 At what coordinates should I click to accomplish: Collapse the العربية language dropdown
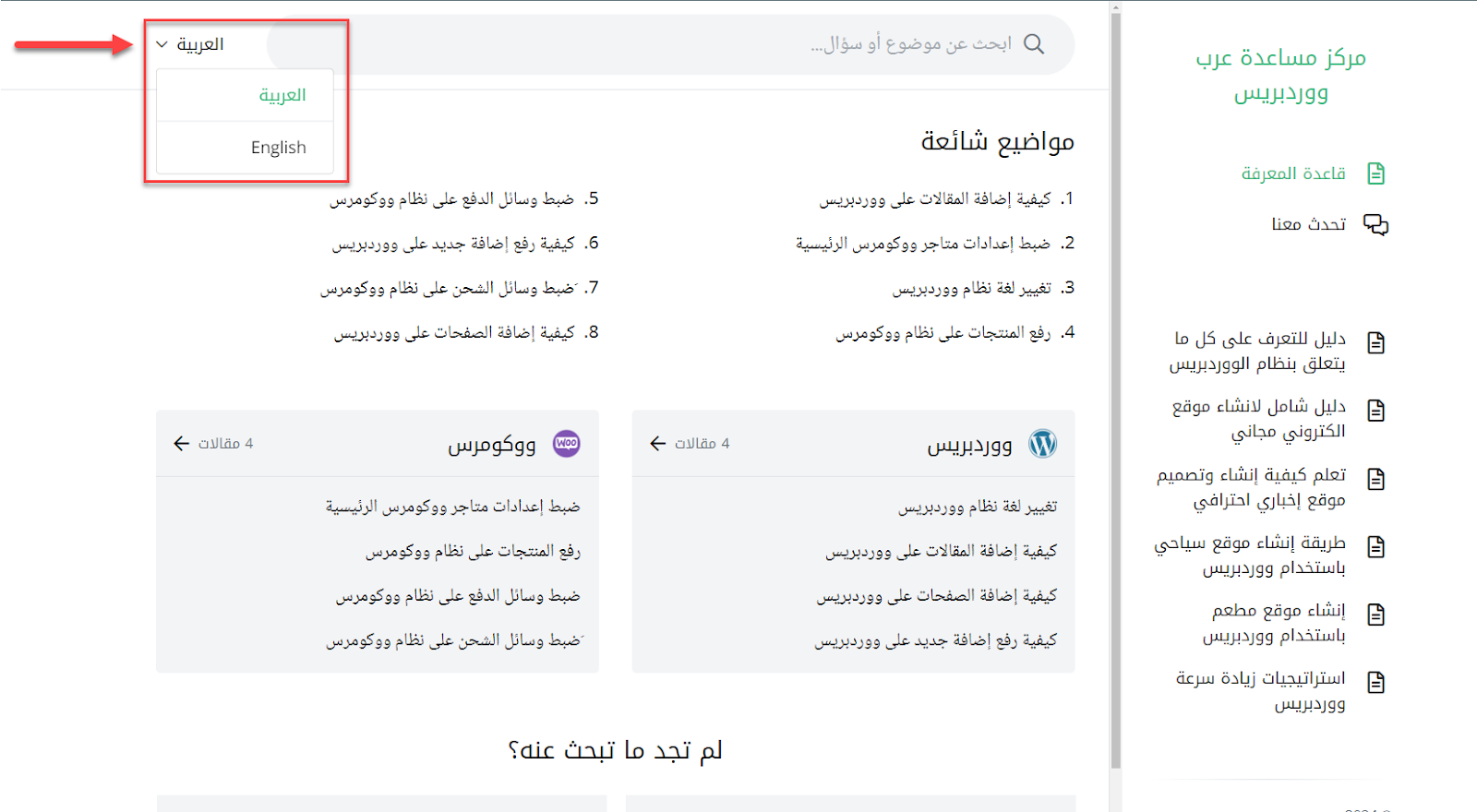(190, 44)
